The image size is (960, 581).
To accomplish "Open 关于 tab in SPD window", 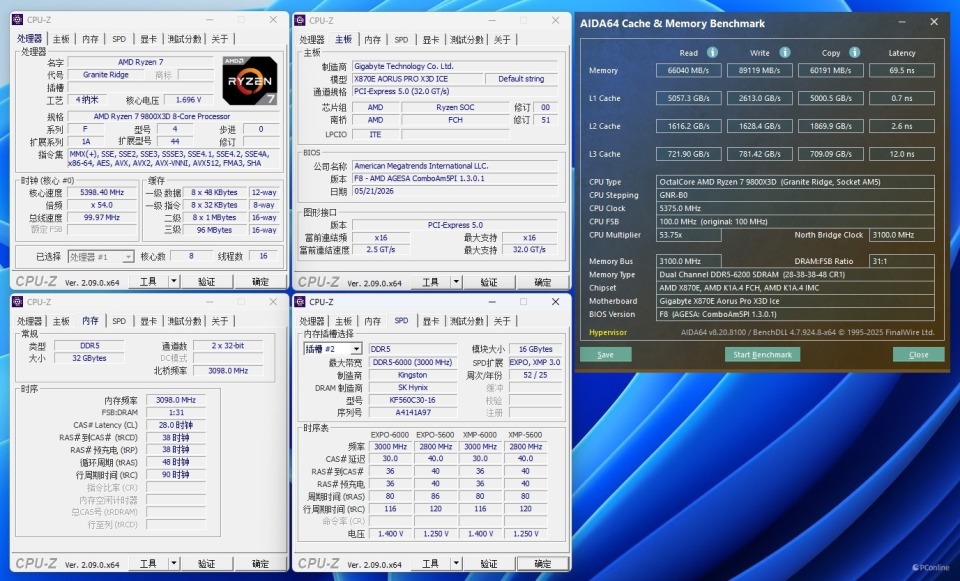I will click(502, 321).
